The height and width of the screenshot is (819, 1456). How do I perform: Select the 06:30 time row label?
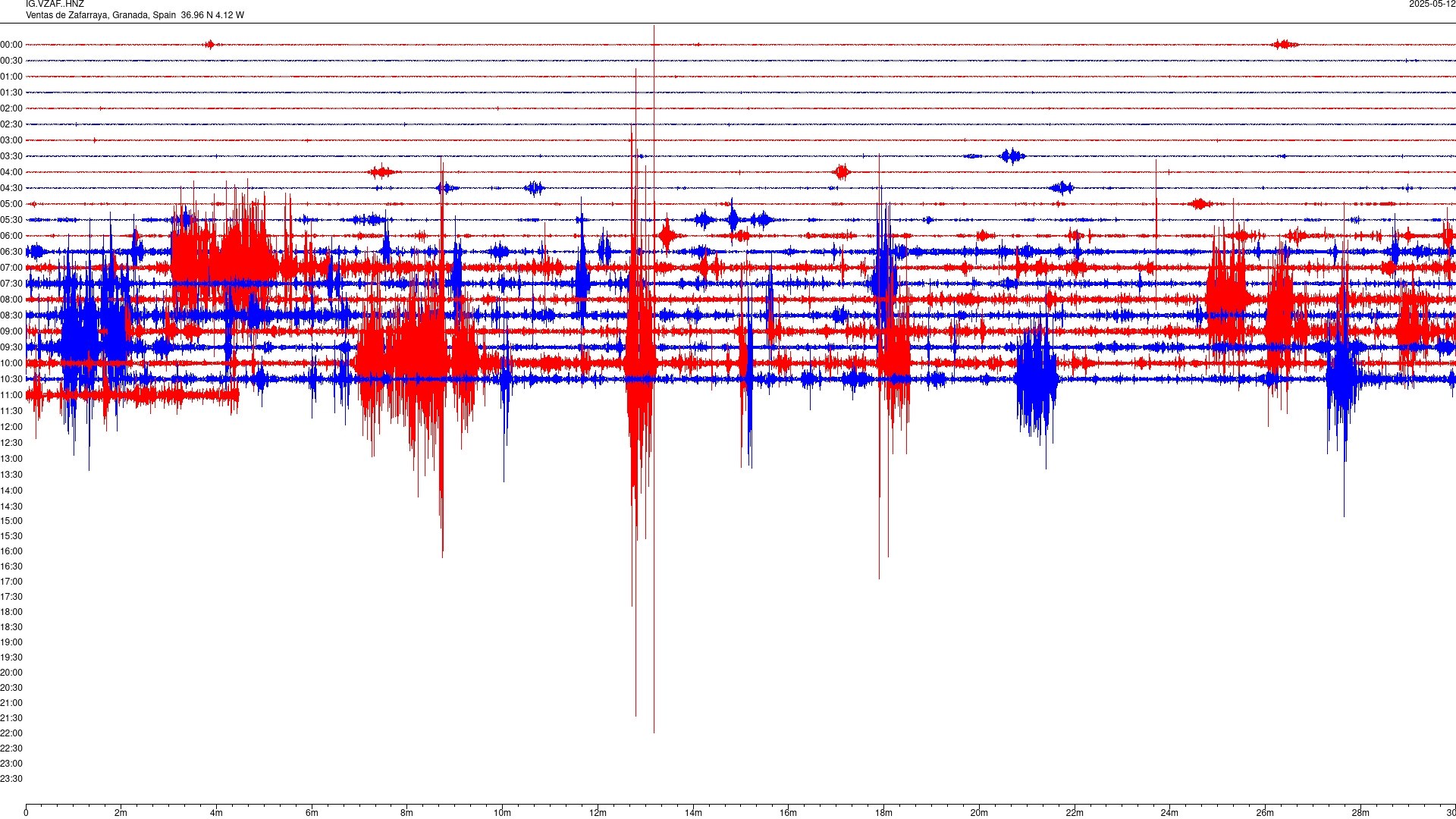point(11,252)
